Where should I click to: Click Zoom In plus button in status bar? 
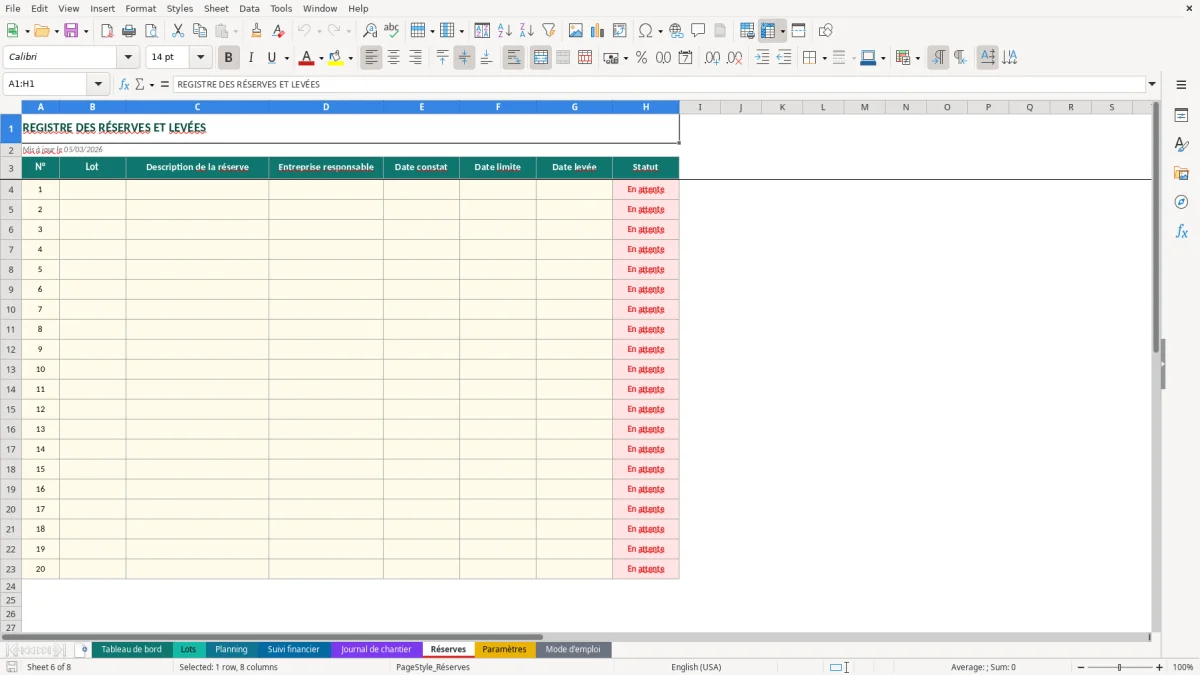pyautogui.click(x=1159, y=667)
